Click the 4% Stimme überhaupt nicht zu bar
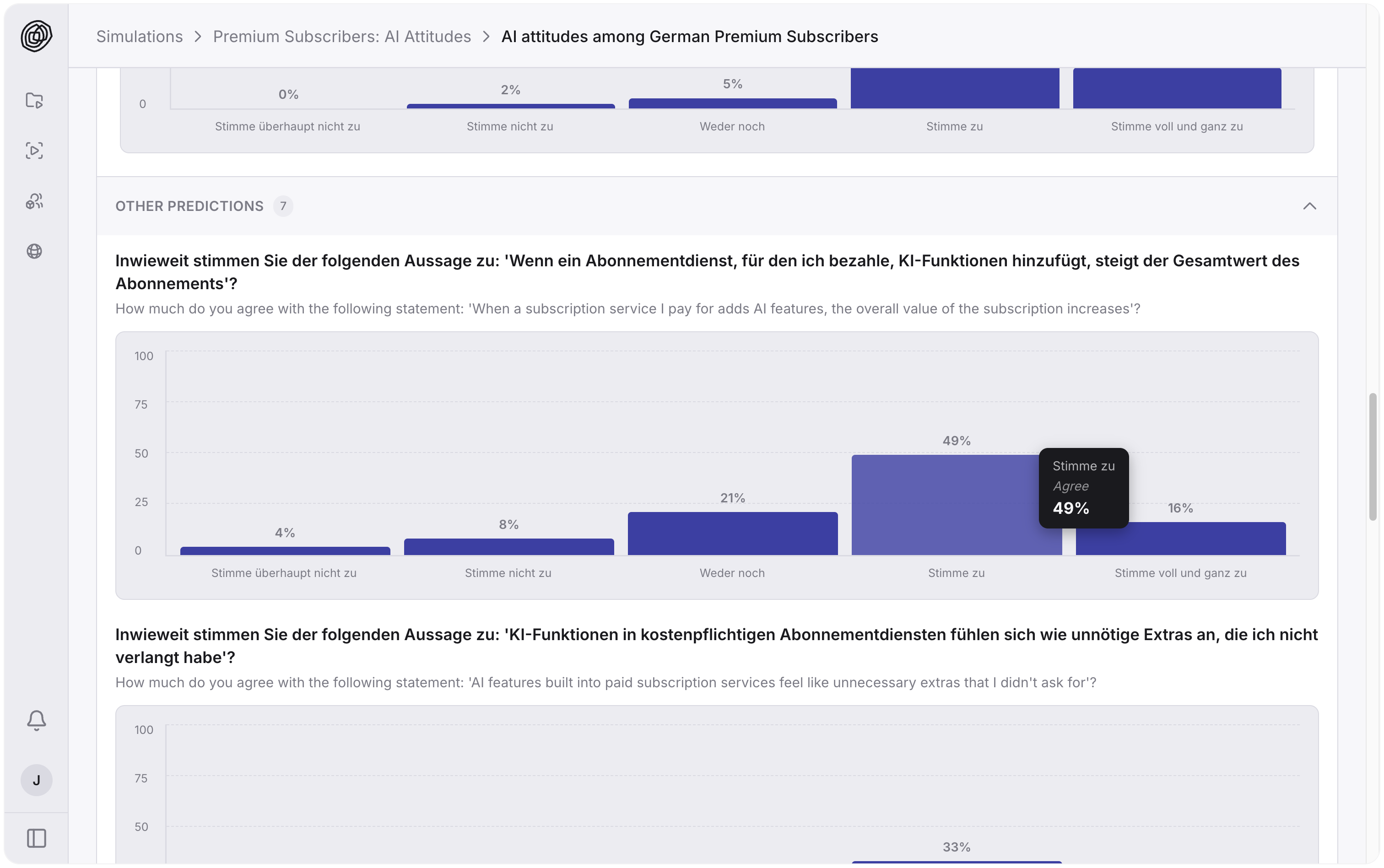 [285, 550]
